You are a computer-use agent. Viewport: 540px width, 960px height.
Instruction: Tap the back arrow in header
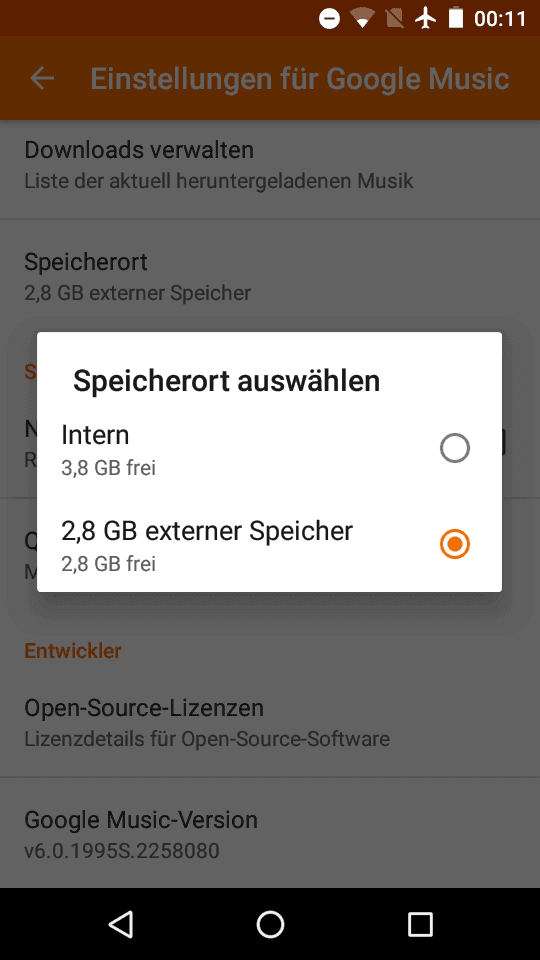[42, 78]
